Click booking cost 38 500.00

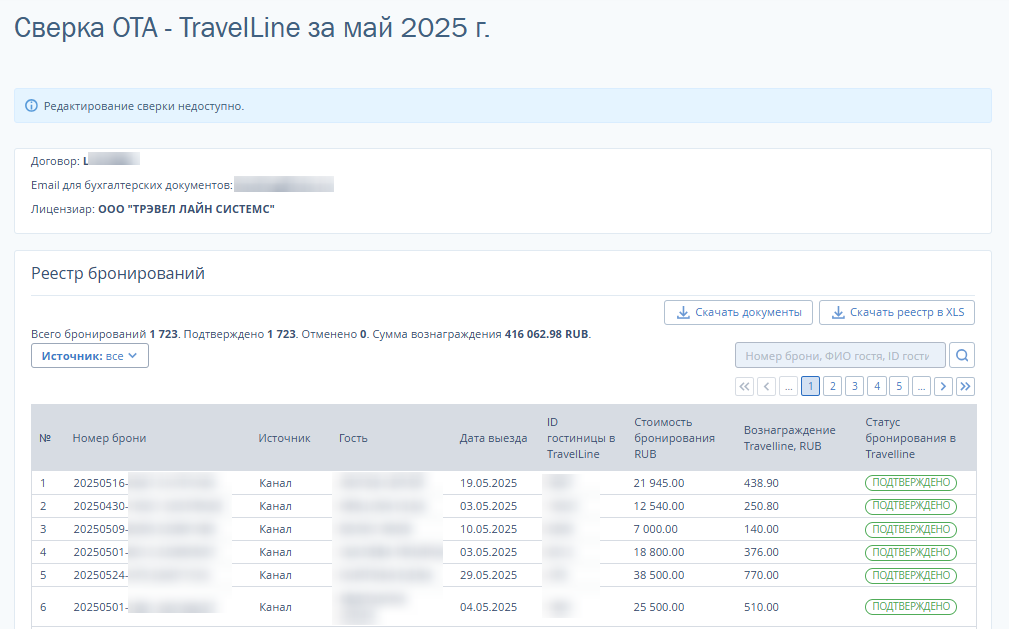pos(659,575)
